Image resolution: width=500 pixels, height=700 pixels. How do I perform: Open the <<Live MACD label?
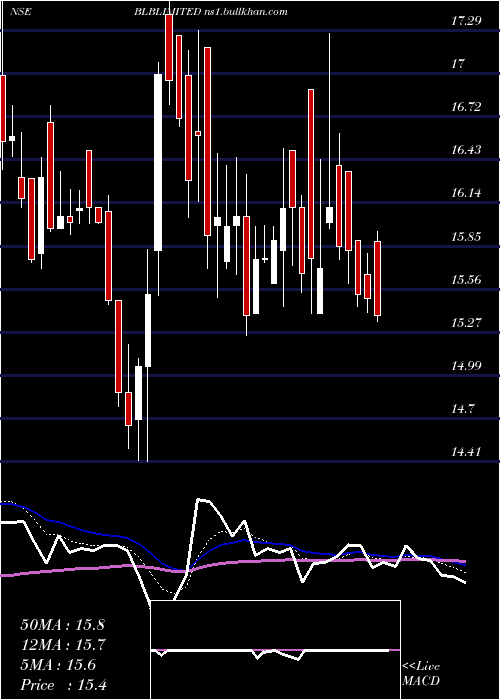coord(421,674)
